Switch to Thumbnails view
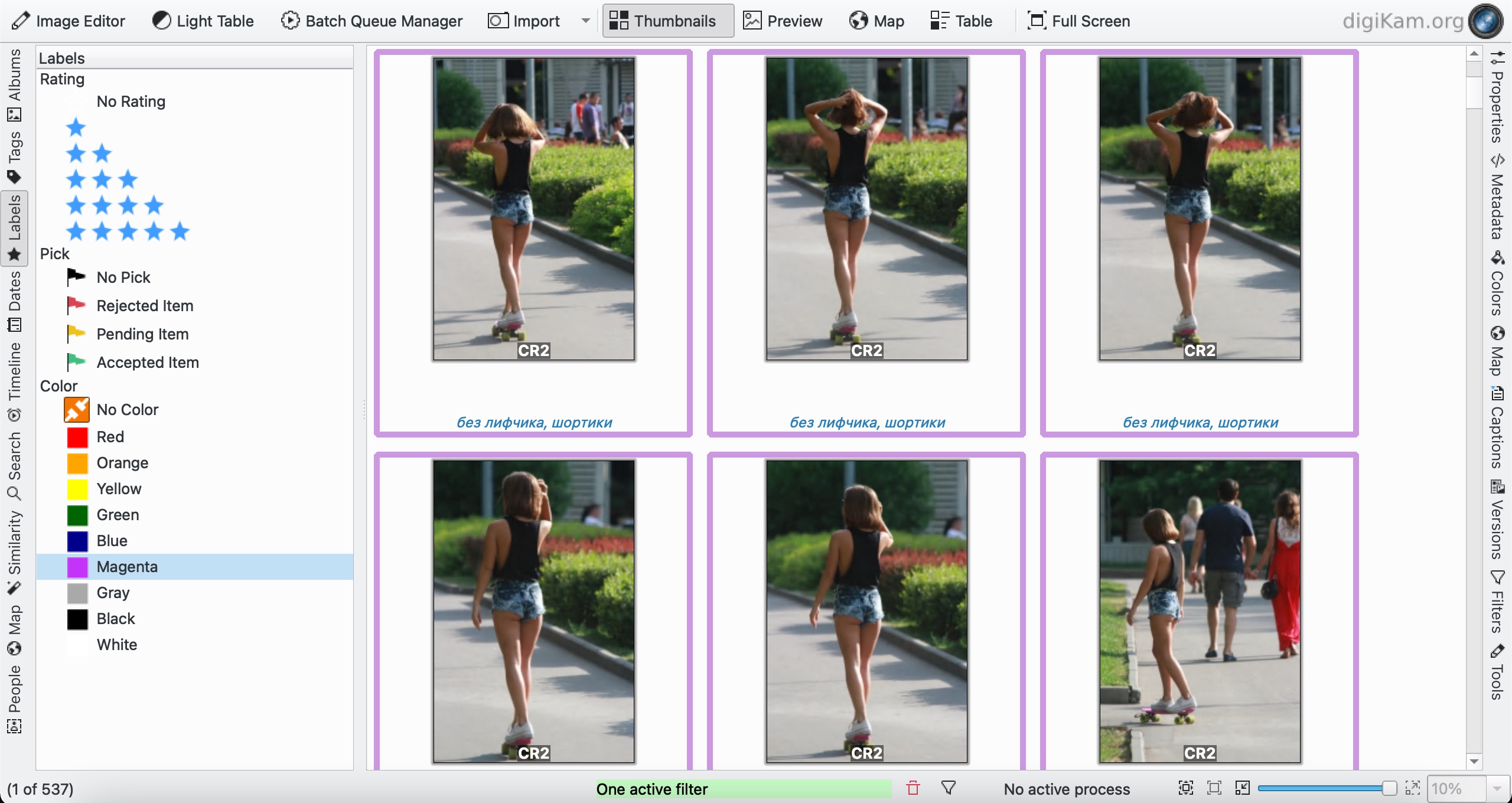1512x803 pixels. coord(668,21)
